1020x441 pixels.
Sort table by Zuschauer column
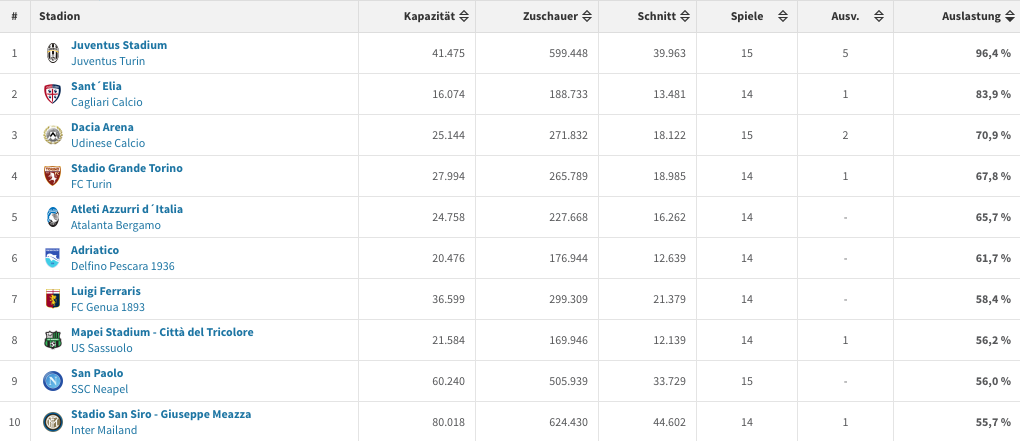coord(557,17)
